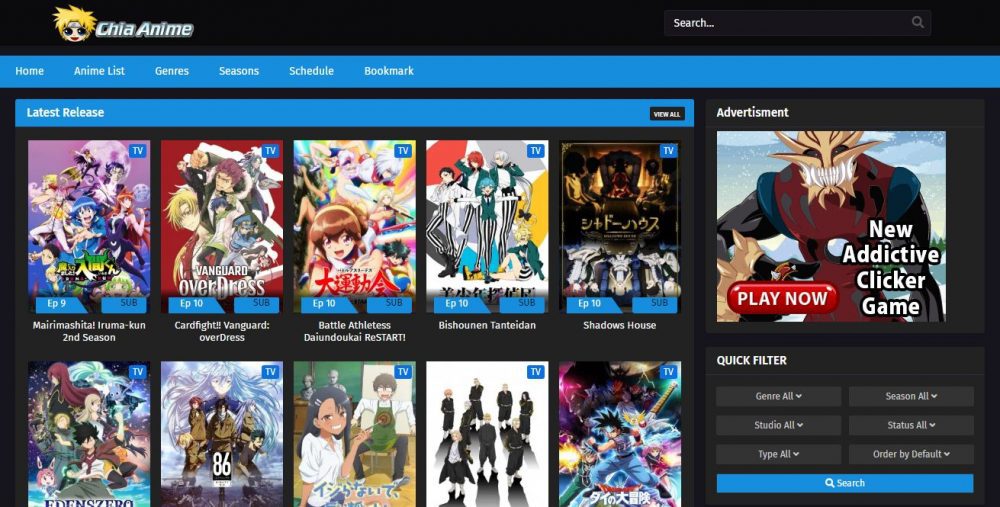Click blue Search button in Quick Filter
The image size is (1000, 507).
click(x=844, y=483)
